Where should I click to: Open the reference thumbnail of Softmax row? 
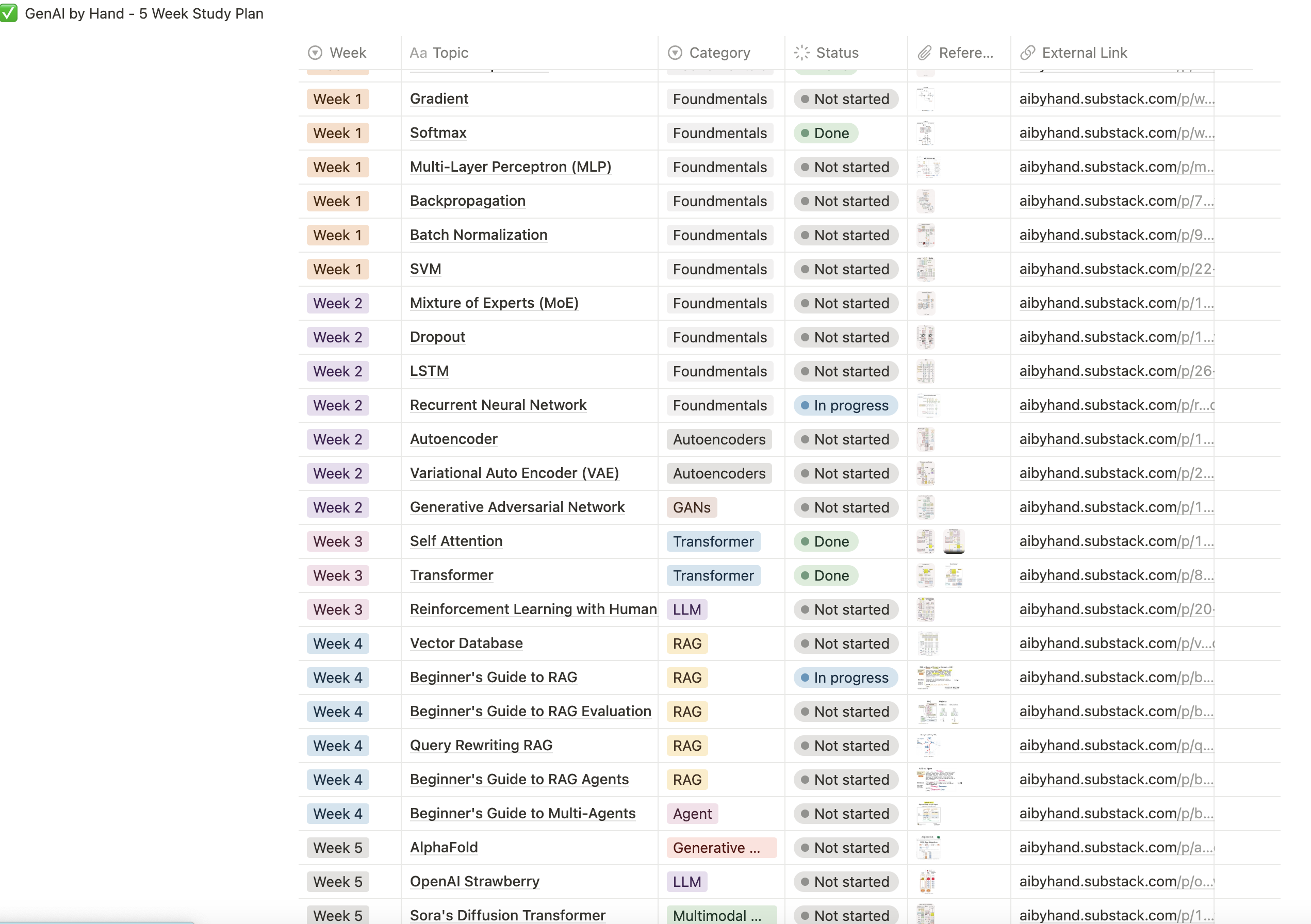pyautogui.click(x=926, y=133)
